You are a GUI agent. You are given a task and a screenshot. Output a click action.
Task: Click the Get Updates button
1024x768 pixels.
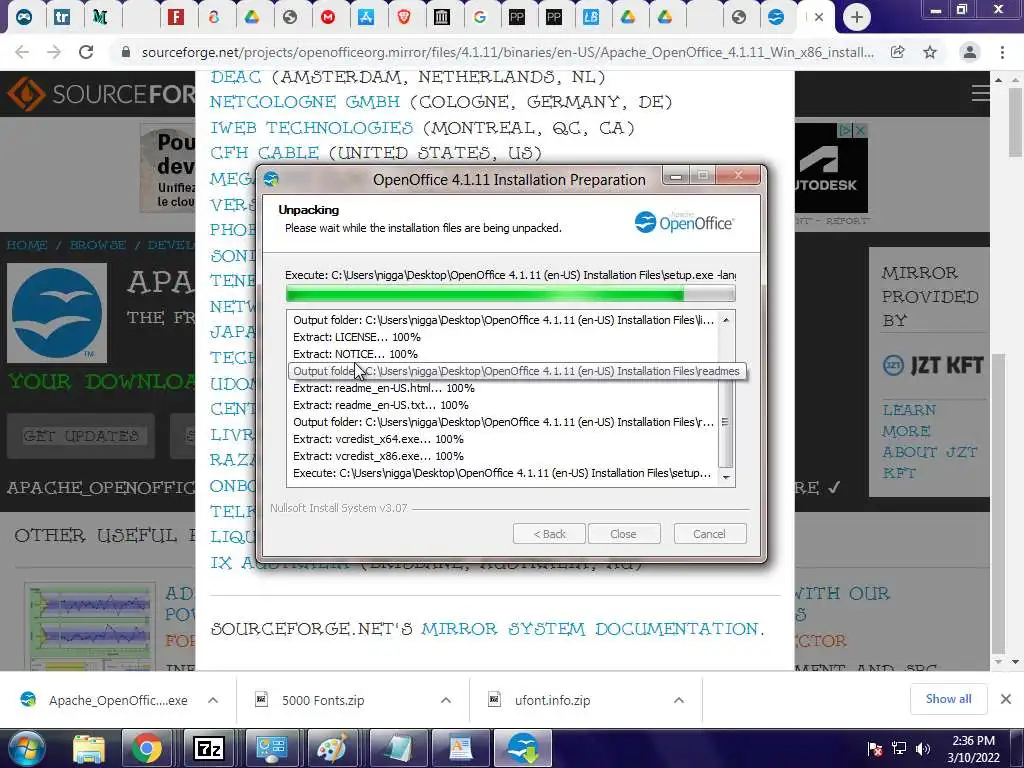[x=81, y=436]
